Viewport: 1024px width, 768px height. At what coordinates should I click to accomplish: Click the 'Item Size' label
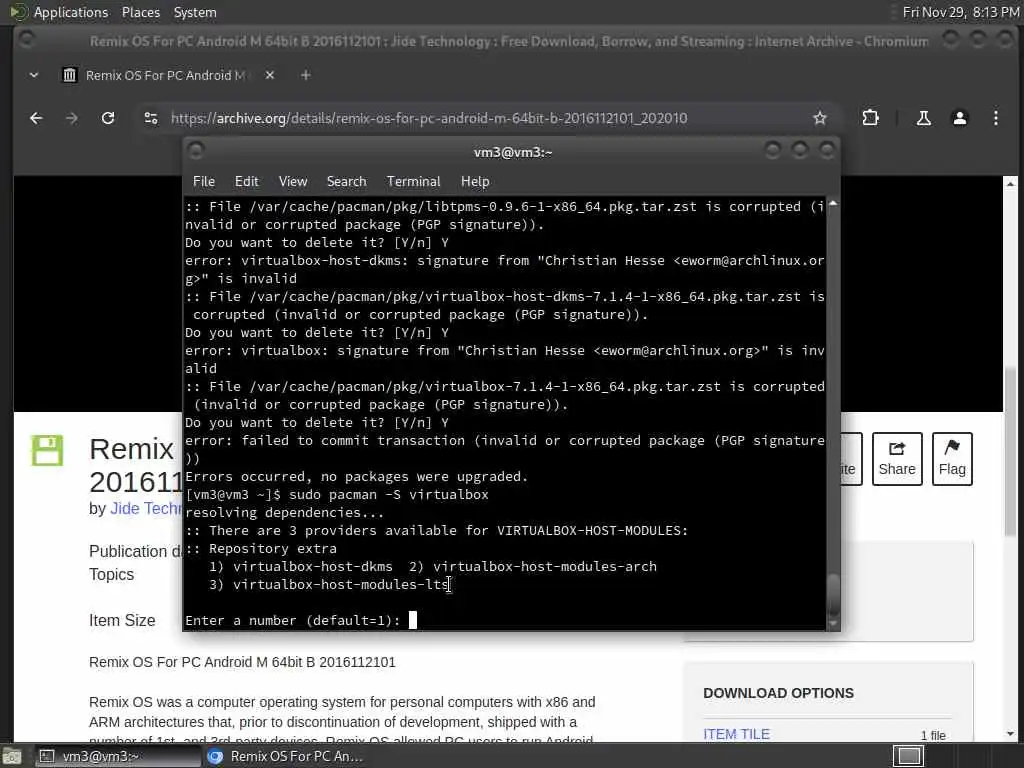(x=122, y=620)
